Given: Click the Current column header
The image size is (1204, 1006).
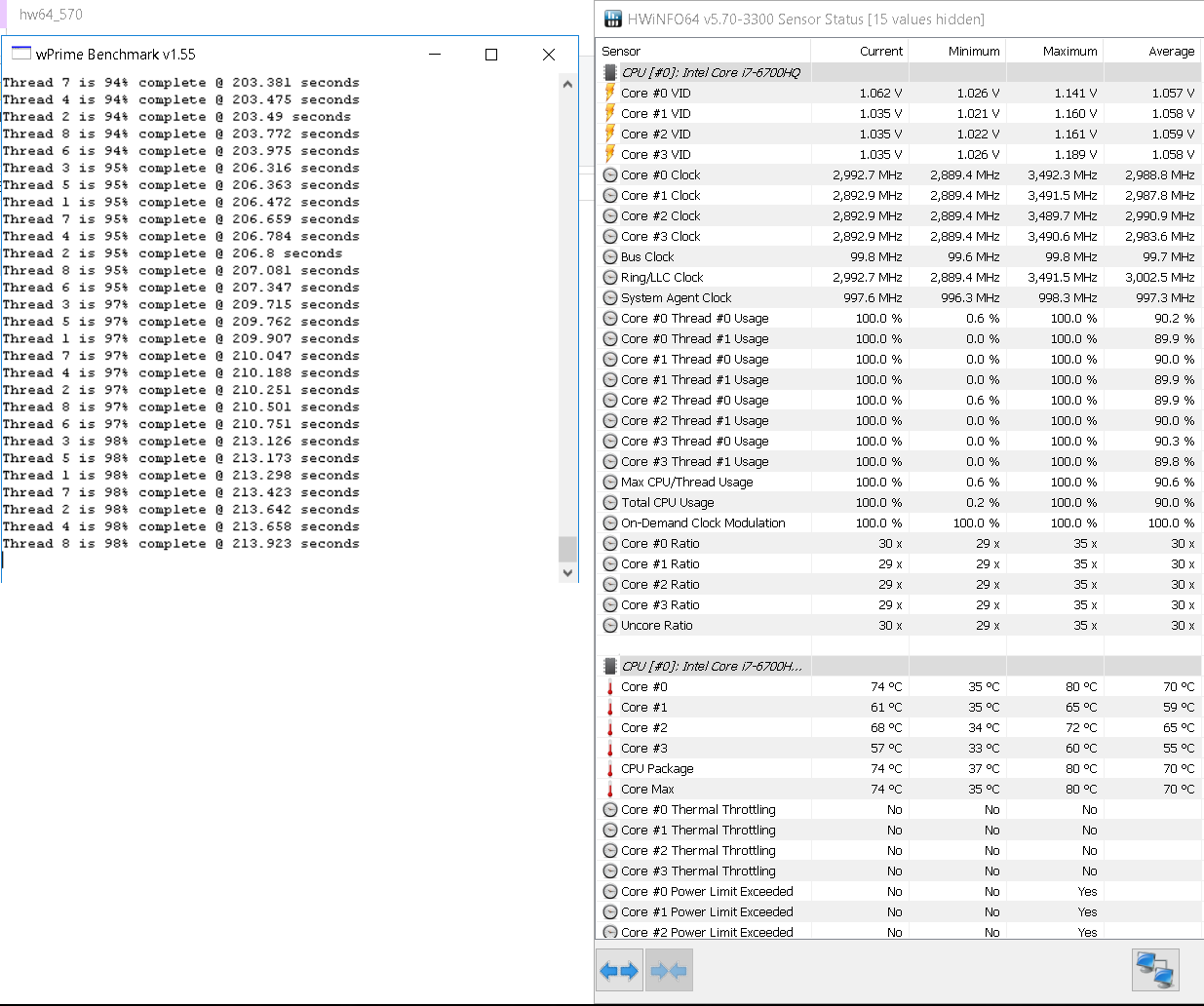Looking at the screenshot, I should (860, 51).
